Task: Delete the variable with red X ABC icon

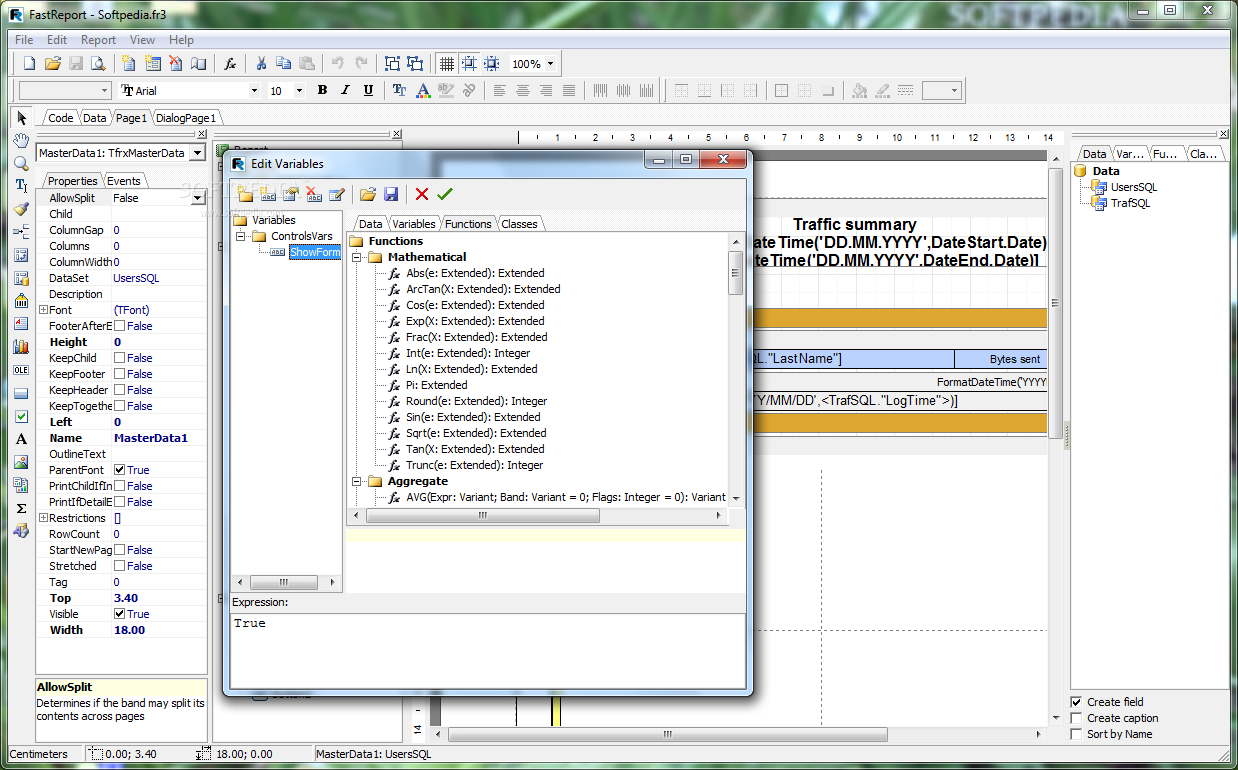Action: coord(314,194)
